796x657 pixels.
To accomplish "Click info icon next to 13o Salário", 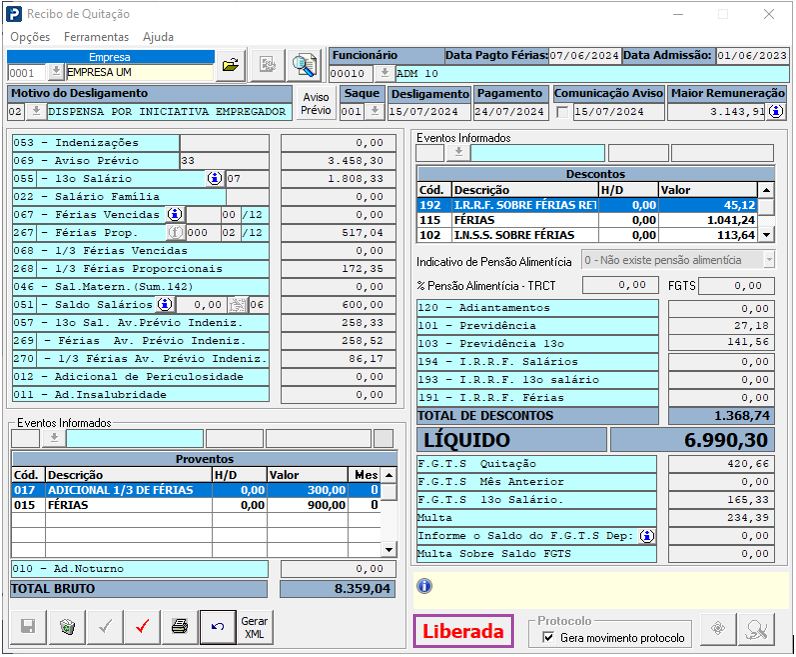I will click(214, 178).
